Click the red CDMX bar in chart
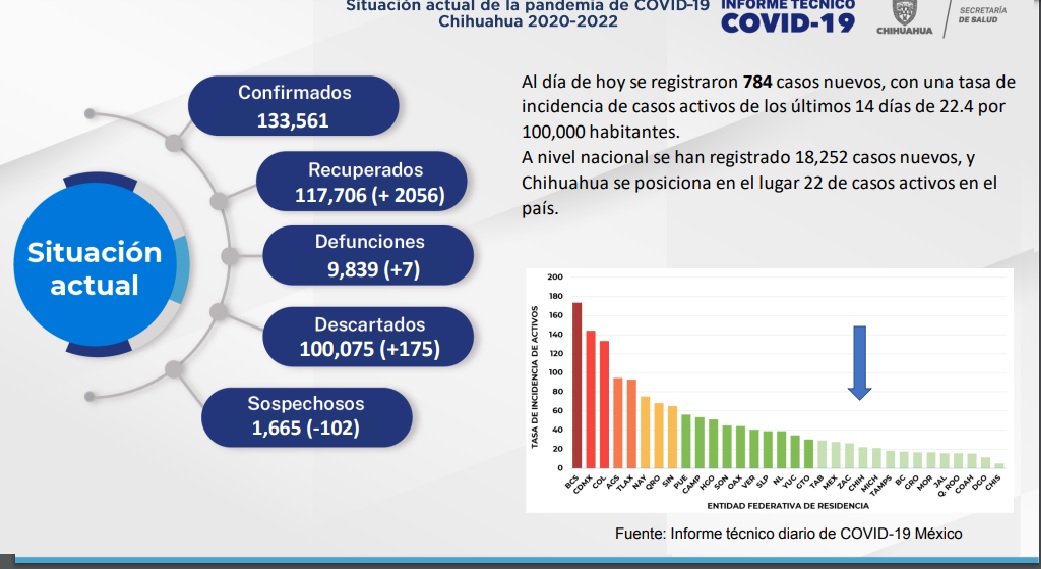Screen dimensions: 1041x569 [x=590, y=399]
